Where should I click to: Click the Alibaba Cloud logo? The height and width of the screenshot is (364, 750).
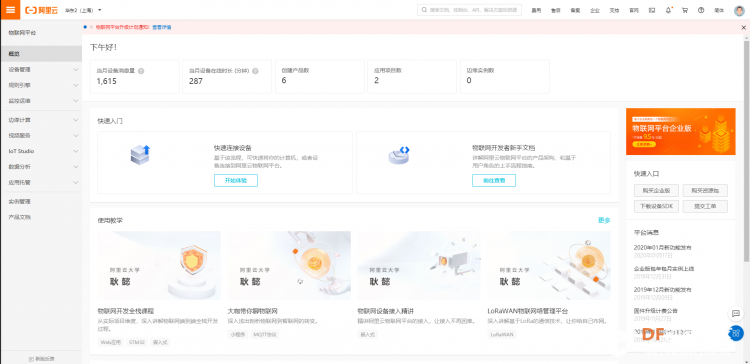click(41, 10)
